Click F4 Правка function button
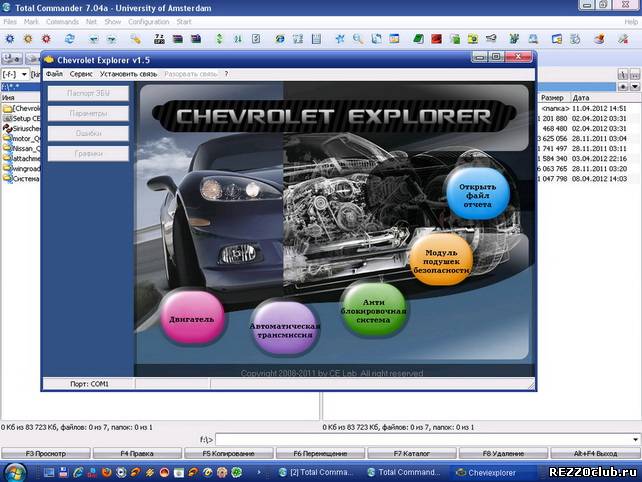Screen dimensions: 642x482 pyautogui.click(x=137, y=453)
